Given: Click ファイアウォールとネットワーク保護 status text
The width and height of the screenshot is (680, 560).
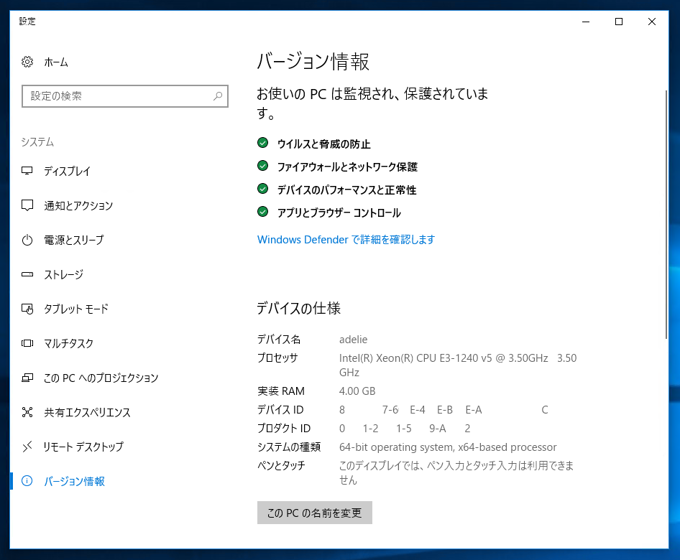Looking at the screenshot, I should [x=347, y=167].
